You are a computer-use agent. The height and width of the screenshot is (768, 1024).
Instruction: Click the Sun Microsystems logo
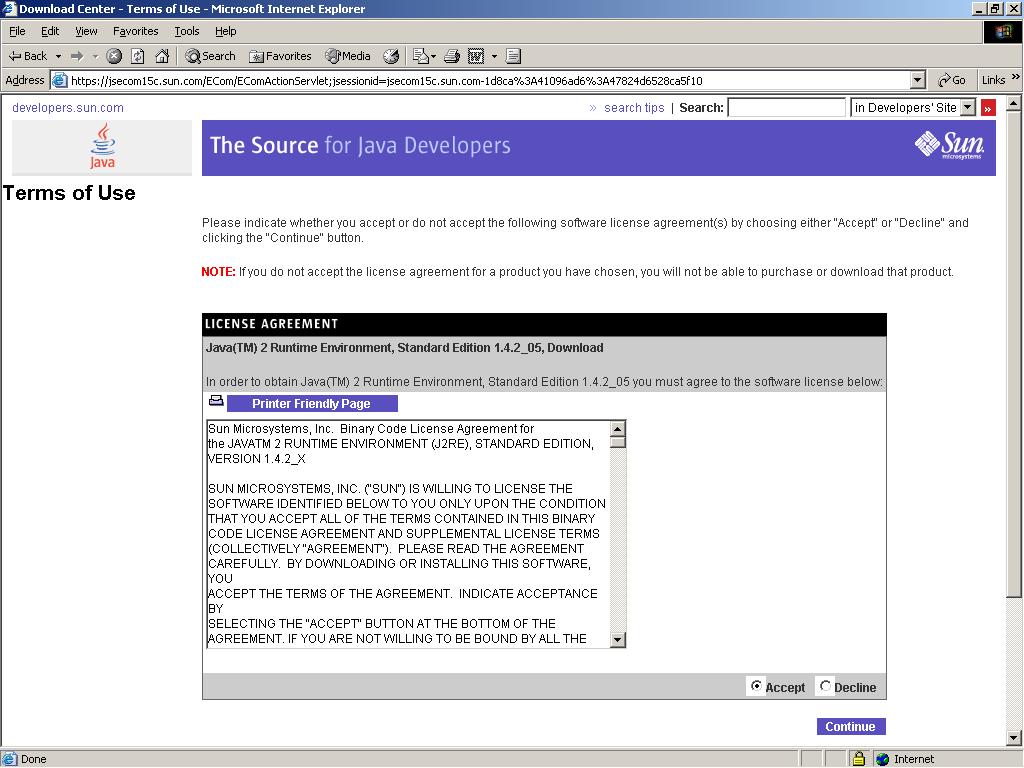949,145
